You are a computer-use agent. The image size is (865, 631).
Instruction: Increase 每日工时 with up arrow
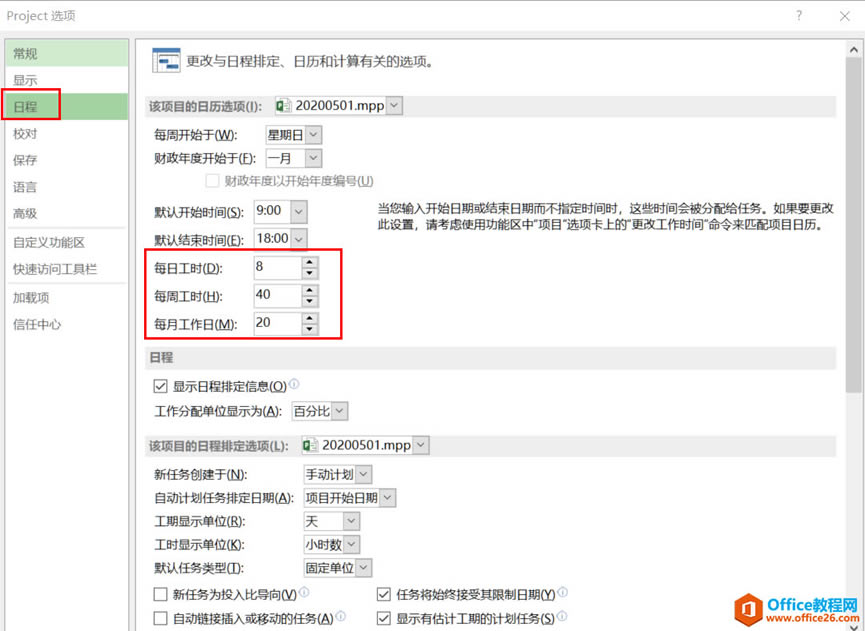click(310, 263)
